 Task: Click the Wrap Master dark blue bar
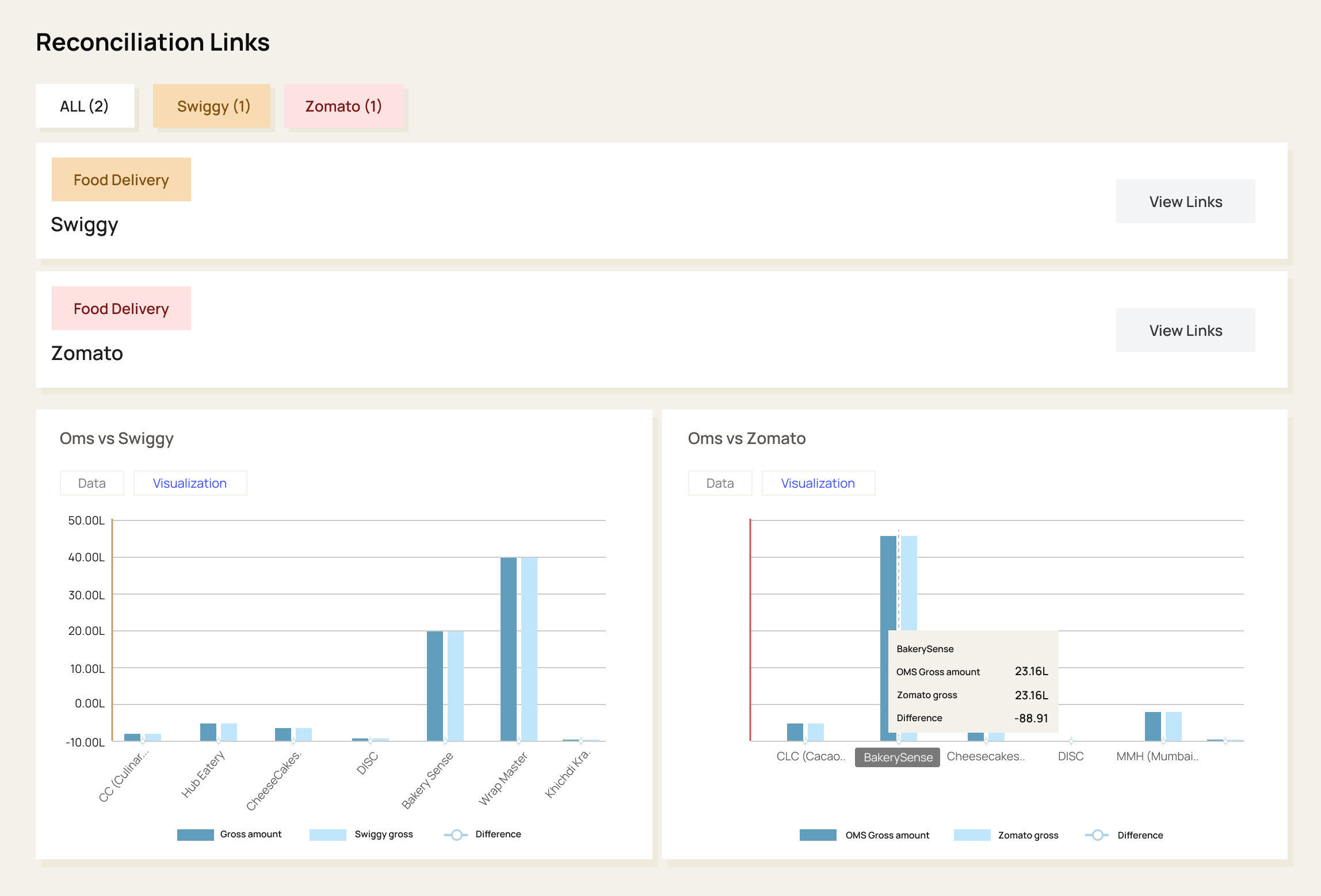[509, 649]
